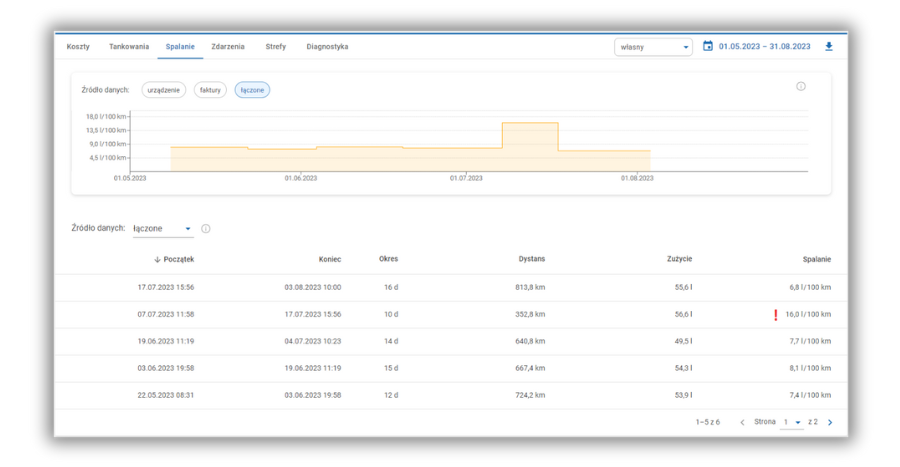The image size is (900, 467).
Task: Go to previous page using left chevron
Action: click(742, 423)
